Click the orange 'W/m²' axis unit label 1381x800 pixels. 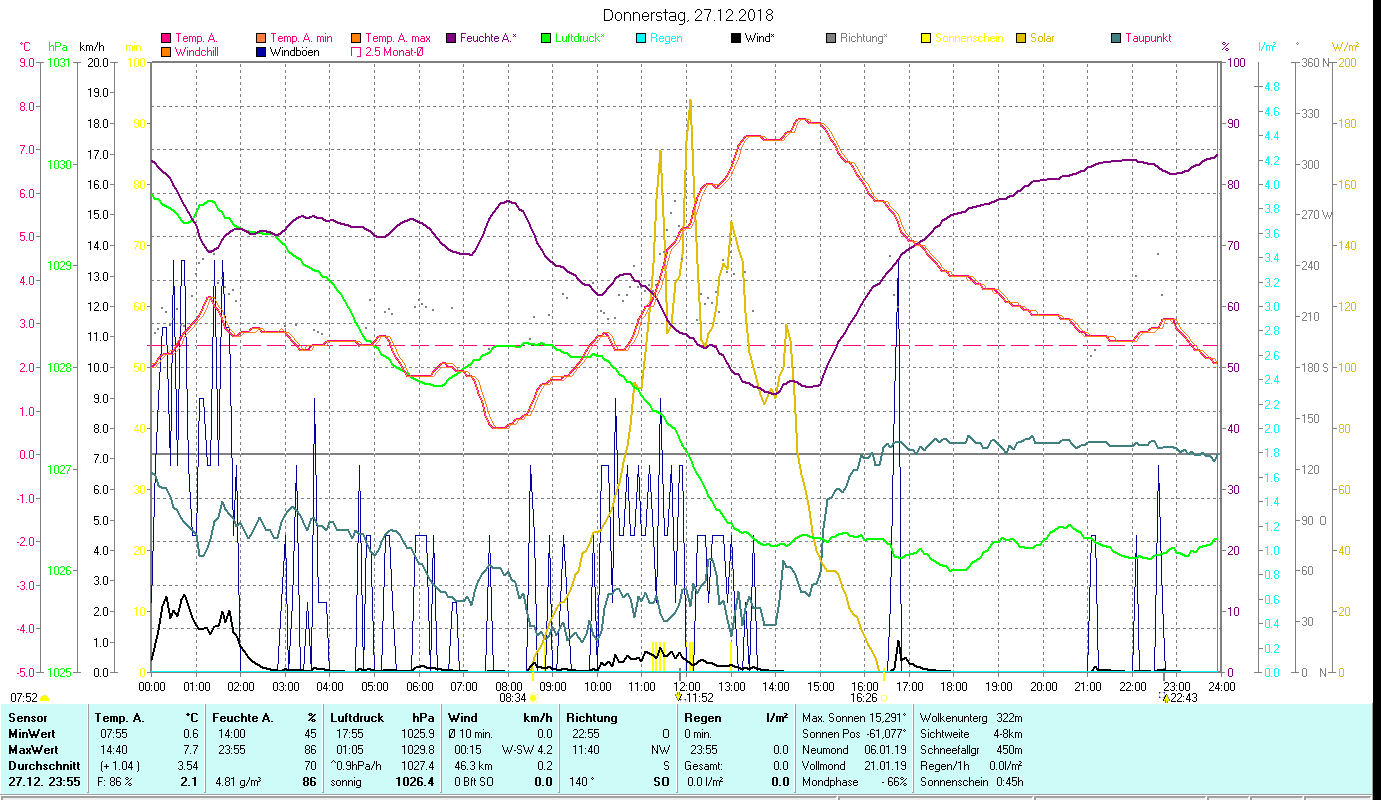coord(1345,47)
